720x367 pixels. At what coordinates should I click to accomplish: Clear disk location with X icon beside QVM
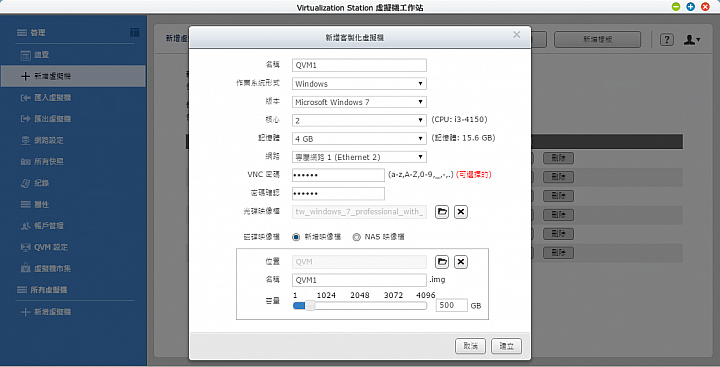(x=461, y=262)
